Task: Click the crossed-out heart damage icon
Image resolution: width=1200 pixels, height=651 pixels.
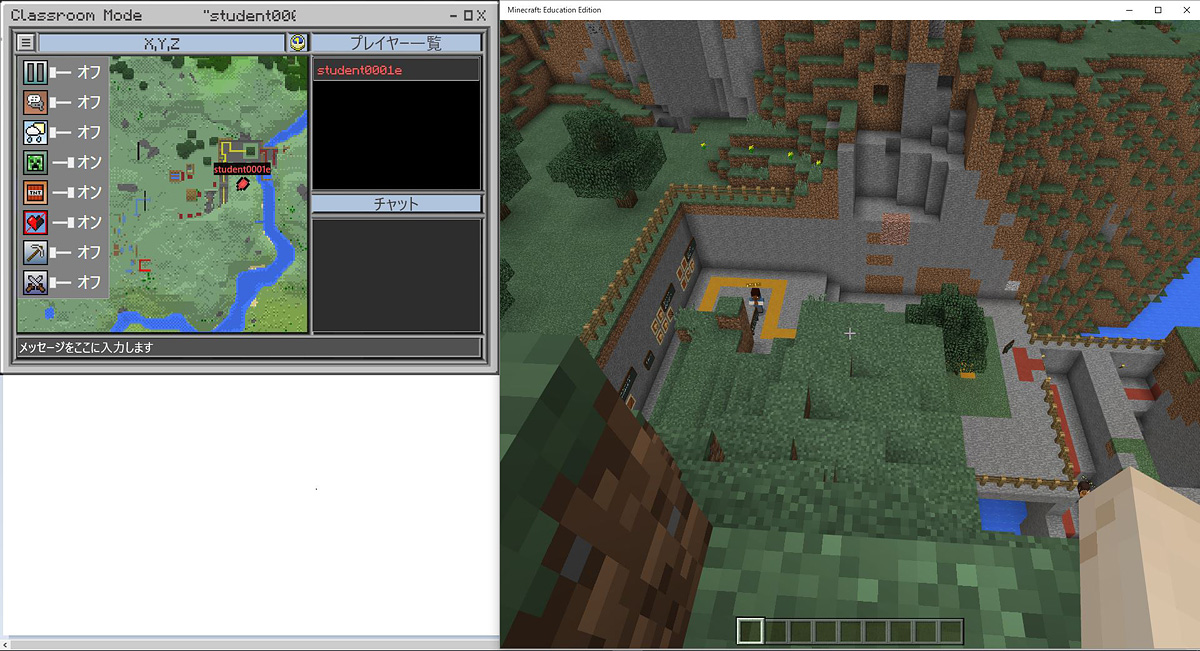Action: tap(33, 222)
